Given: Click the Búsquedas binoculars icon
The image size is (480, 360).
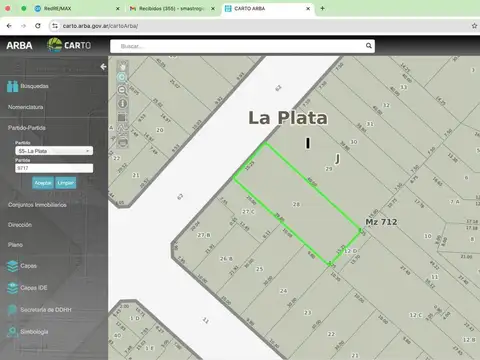Looking at the screenshot, I should (12, 86).
